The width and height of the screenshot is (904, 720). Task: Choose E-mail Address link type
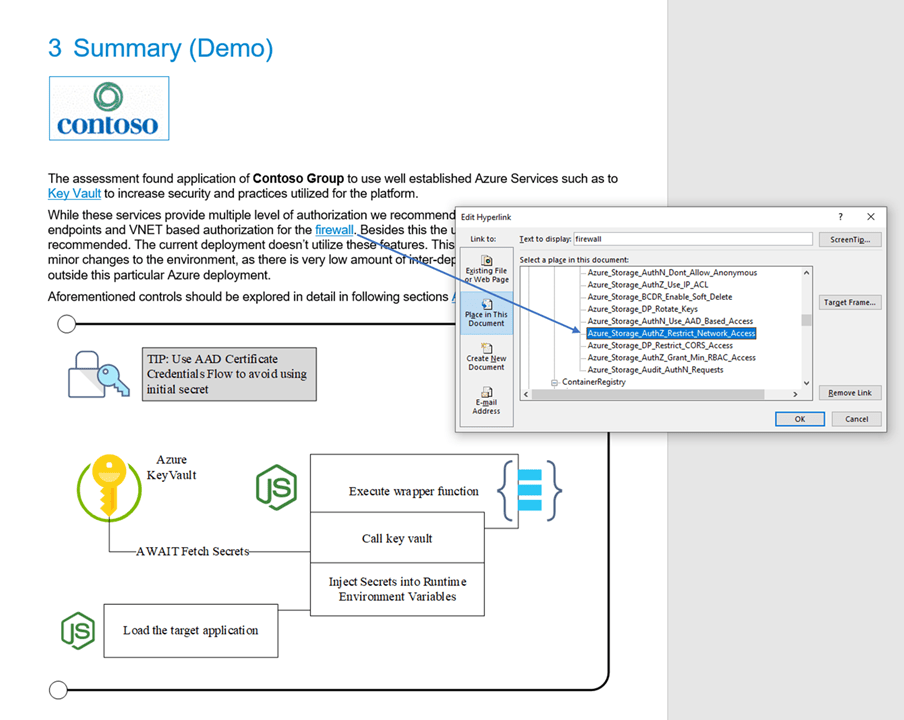click(486, 400)
